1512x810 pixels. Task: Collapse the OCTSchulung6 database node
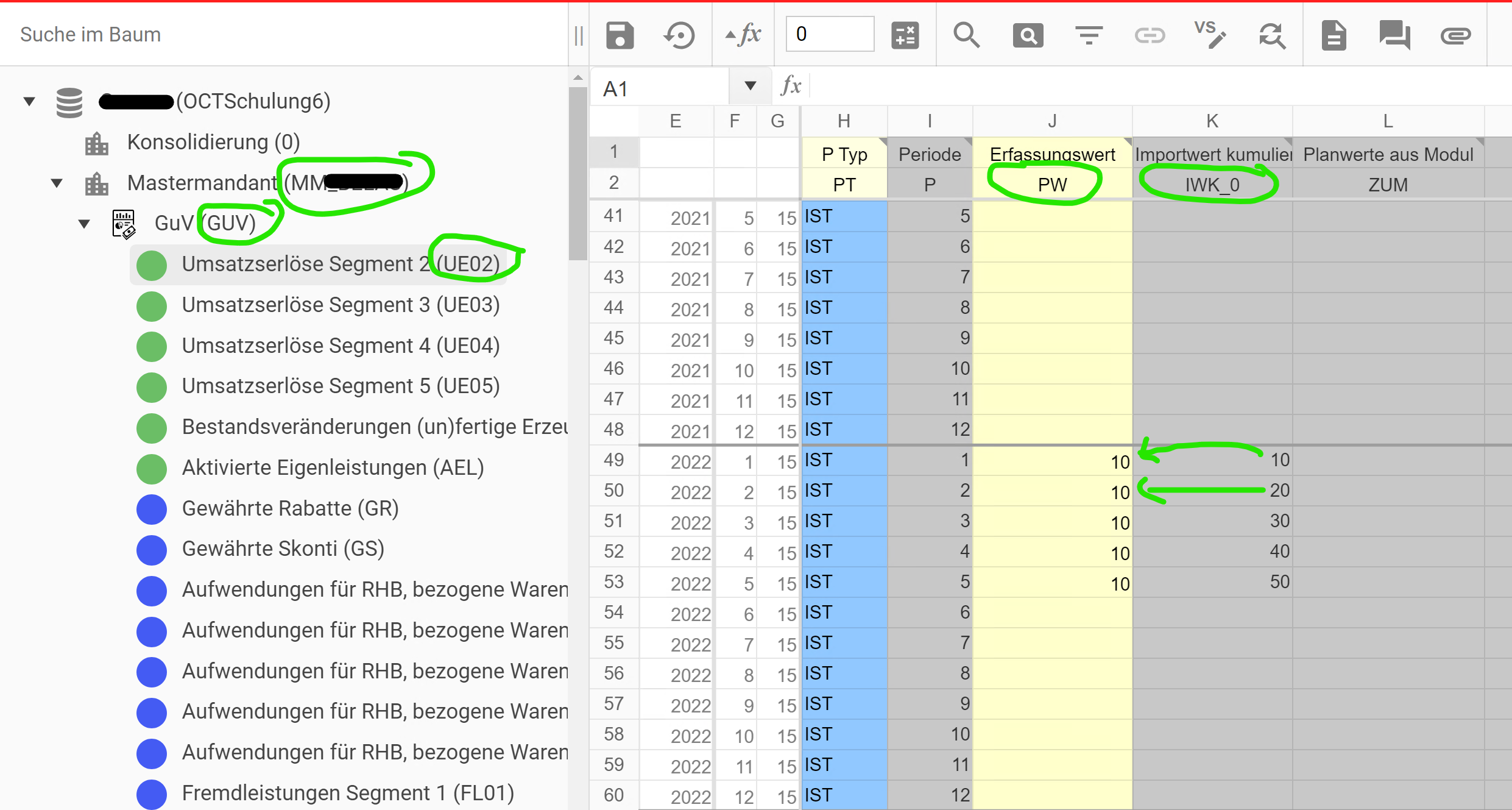(29, 101)
